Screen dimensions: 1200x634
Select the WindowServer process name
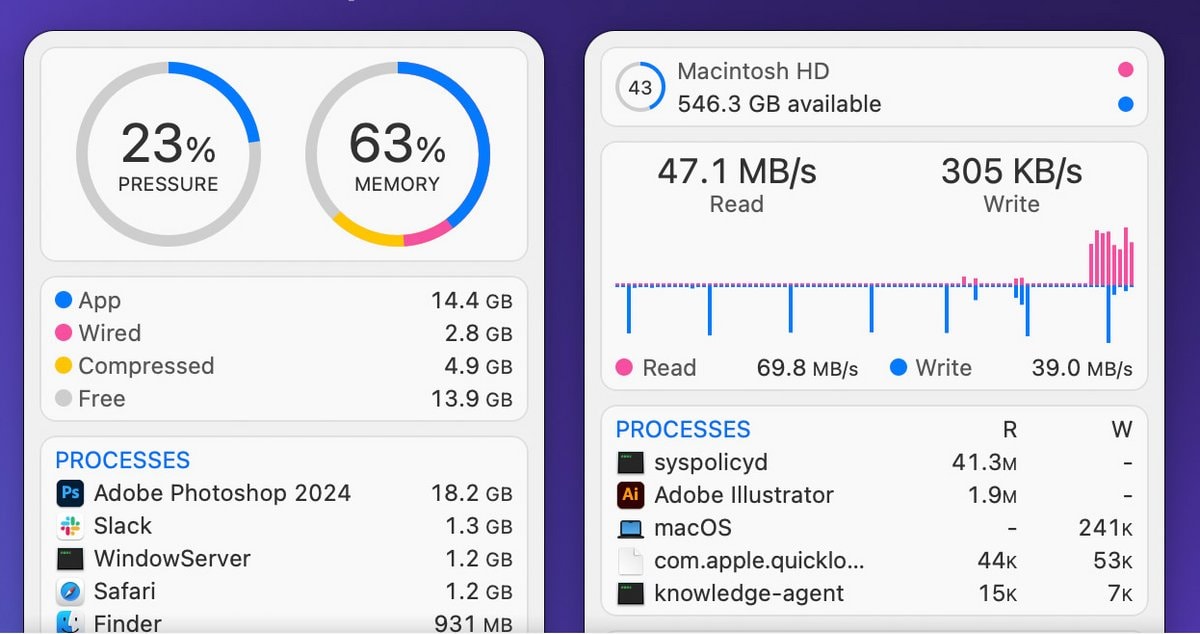coord(172,559)
